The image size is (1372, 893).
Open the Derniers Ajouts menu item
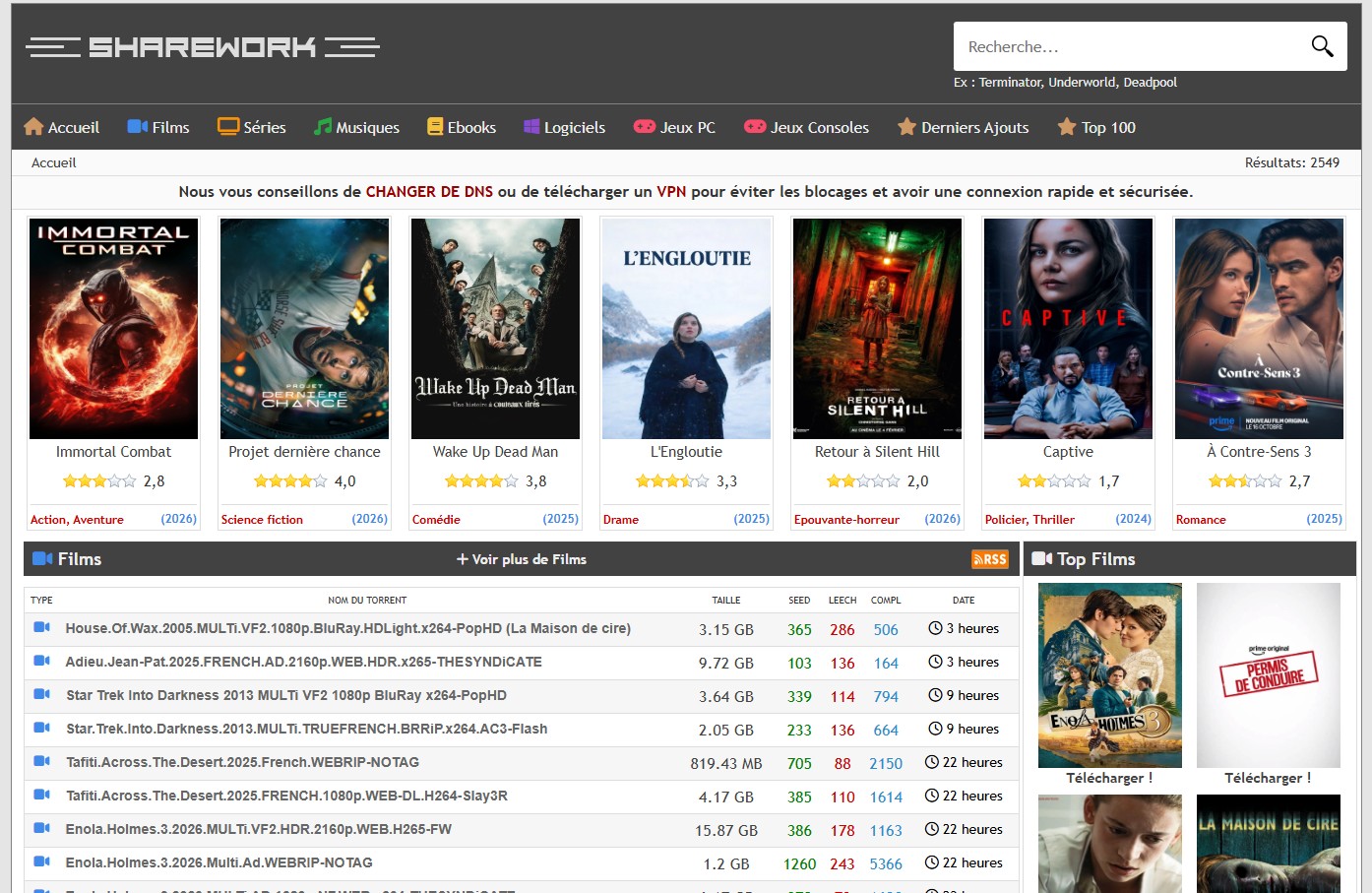coord(963,127)
